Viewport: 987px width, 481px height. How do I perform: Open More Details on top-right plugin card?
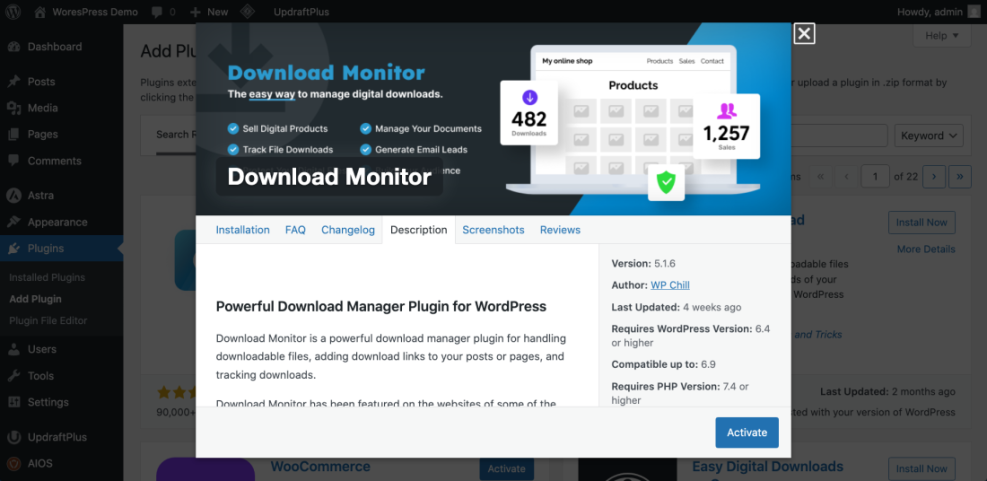coord(926,249)
